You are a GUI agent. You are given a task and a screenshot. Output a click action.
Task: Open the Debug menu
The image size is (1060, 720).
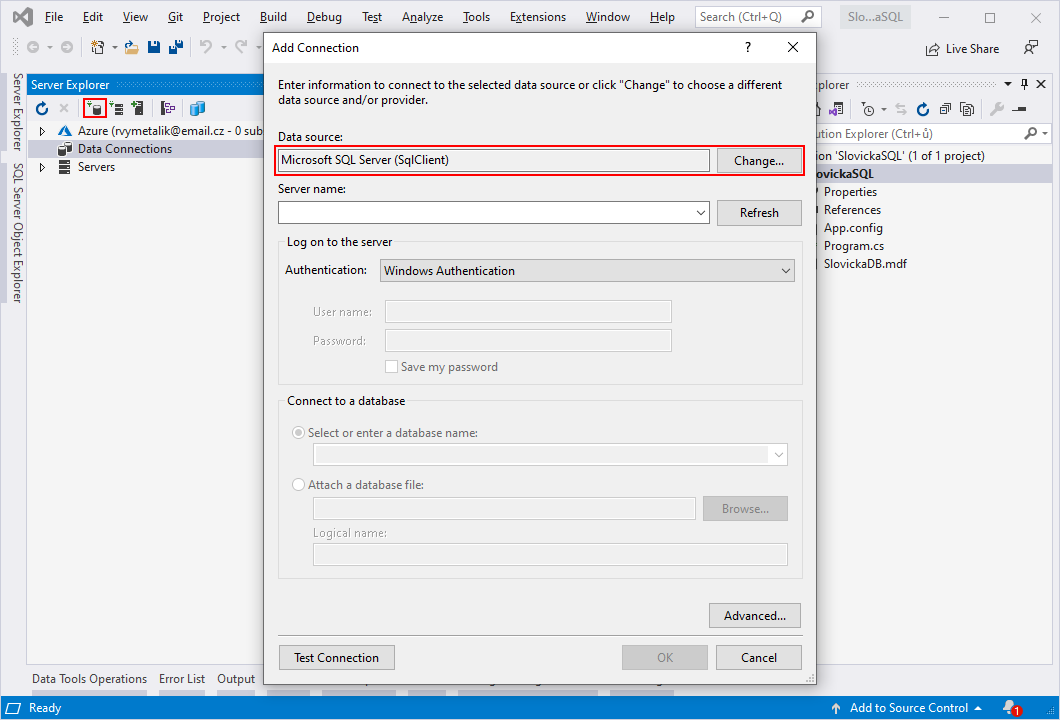[324, 17]
